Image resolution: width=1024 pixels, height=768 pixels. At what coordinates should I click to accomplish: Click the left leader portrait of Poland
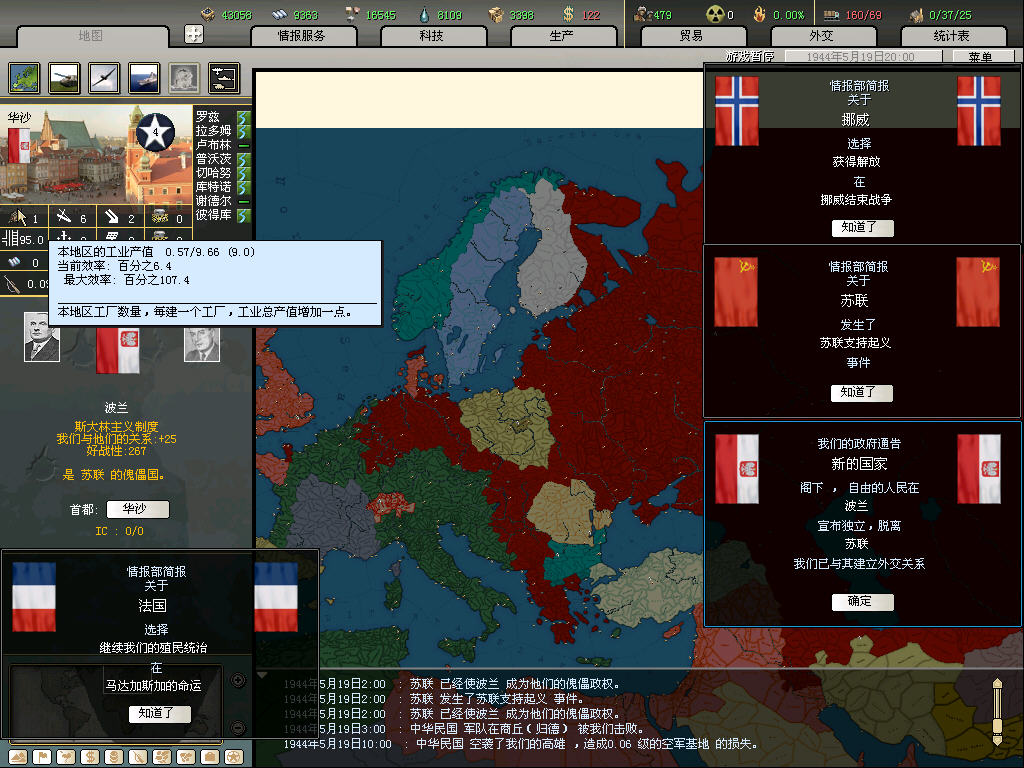click(x=42, y=337)
